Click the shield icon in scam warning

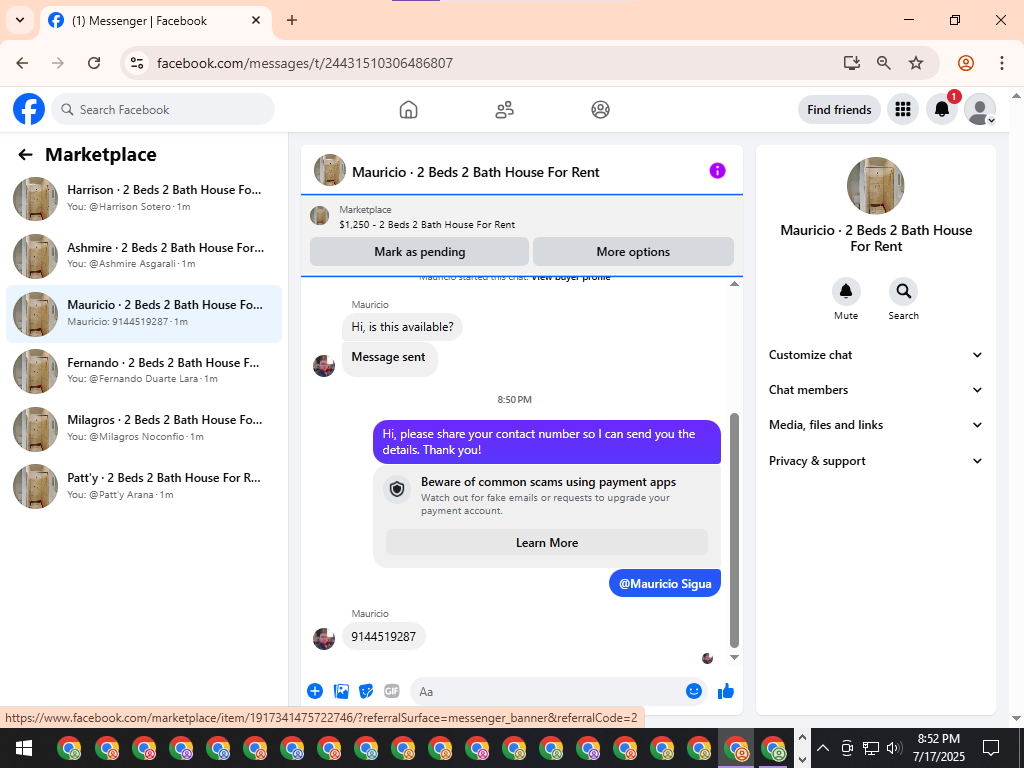click(x=396, y=489)
